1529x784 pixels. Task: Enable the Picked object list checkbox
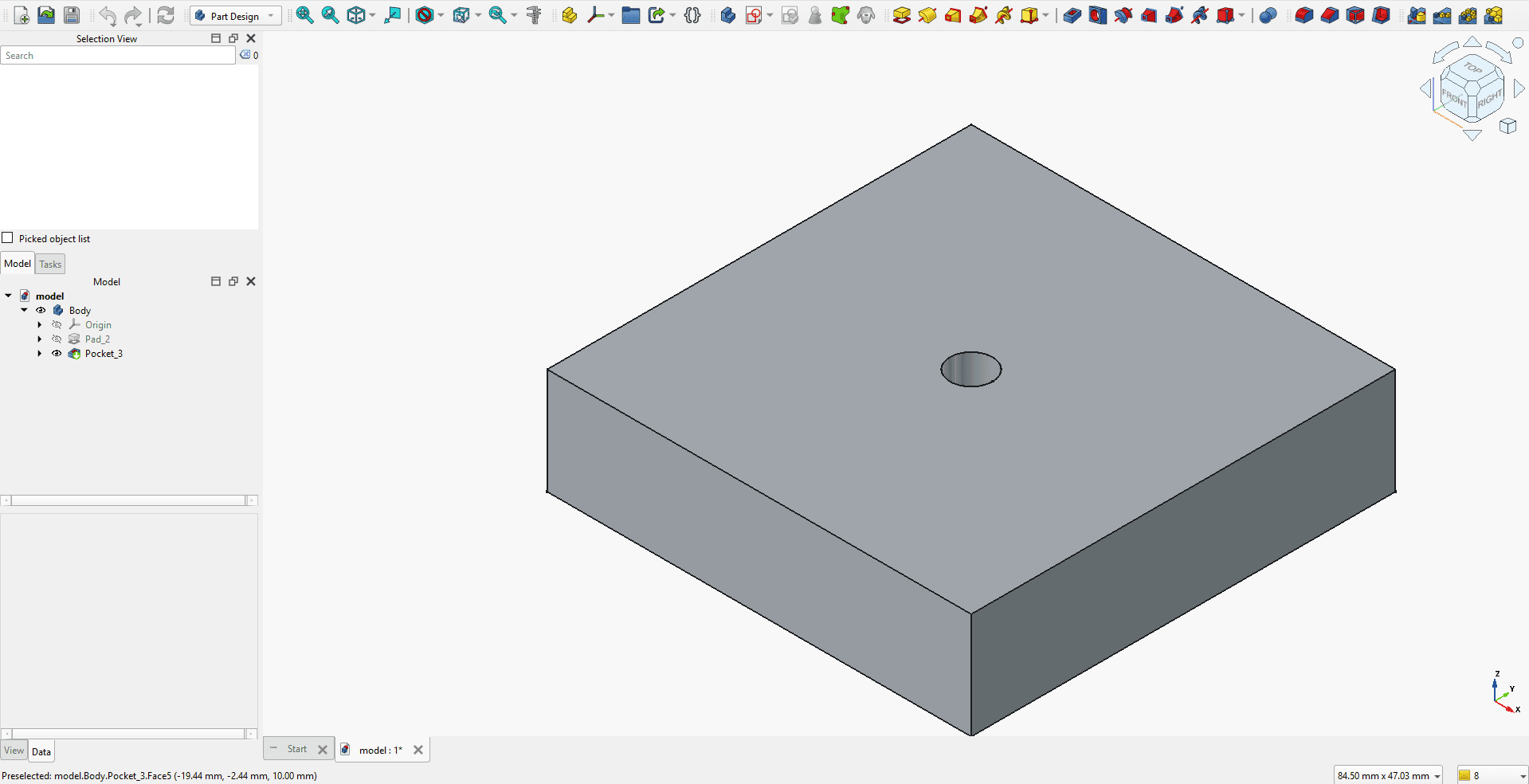pyautogui.click(x=7, y=237)
